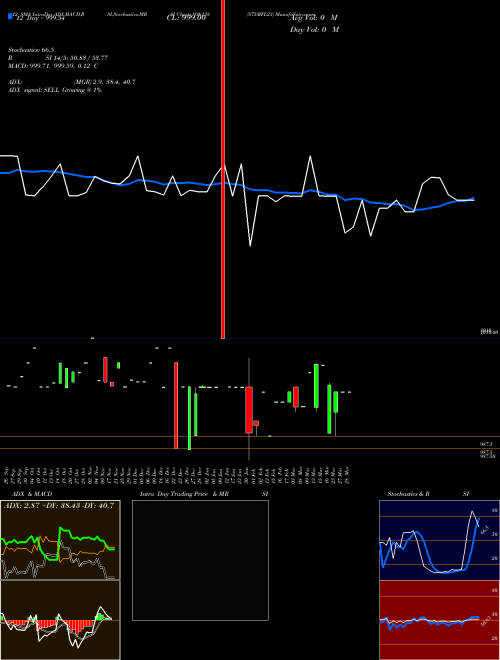Click the Avg Vol: 0 M label
This screenshot has height=660, width=500.
314,18
